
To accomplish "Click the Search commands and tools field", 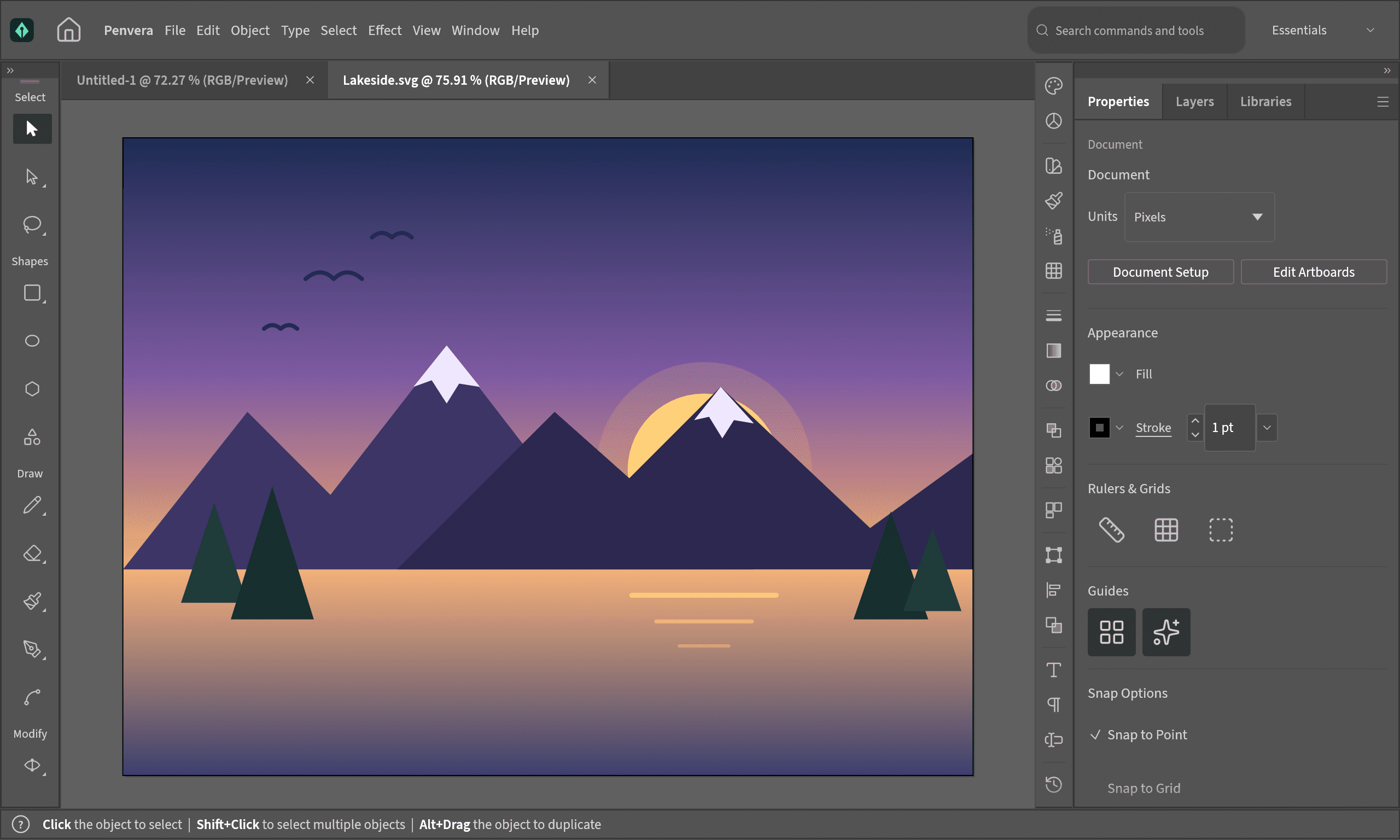I will tap(1136, 30).
